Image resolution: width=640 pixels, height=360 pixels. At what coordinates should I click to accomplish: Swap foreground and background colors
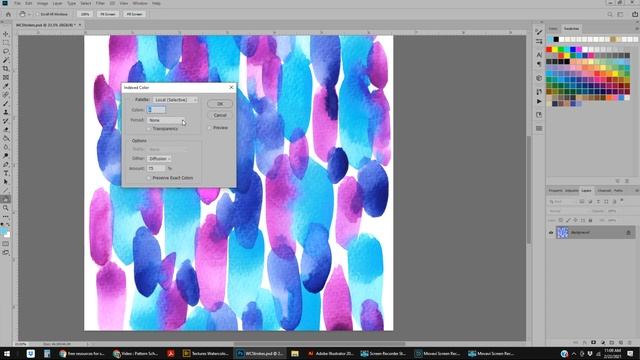(8, 225)
